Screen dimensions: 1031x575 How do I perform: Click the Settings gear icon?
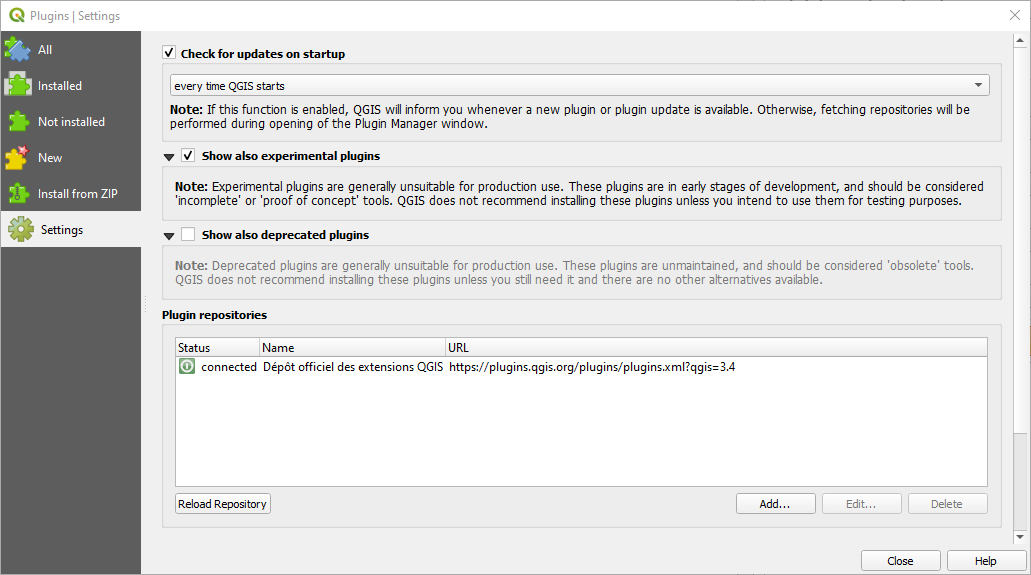[x=20, y=230]
